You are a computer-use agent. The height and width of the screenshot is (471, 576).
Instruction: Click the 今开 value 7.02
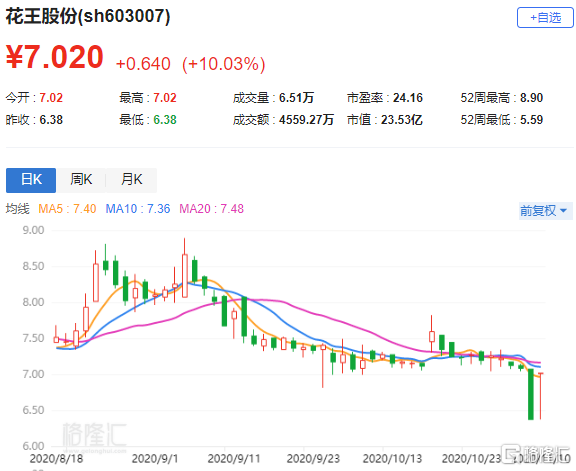(51, 98)
